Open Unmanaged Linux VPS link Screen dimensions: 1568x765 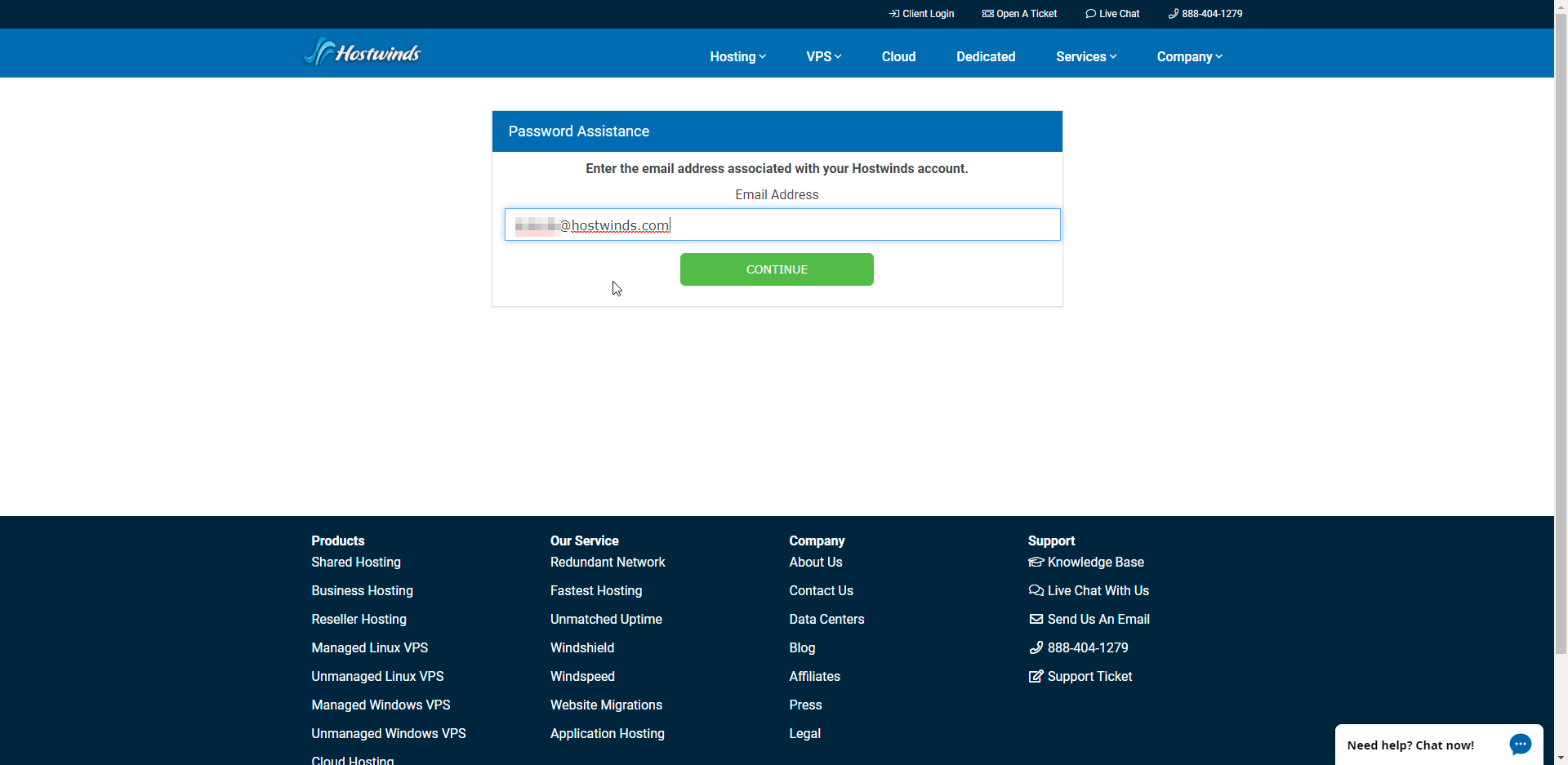coord(377,676)
